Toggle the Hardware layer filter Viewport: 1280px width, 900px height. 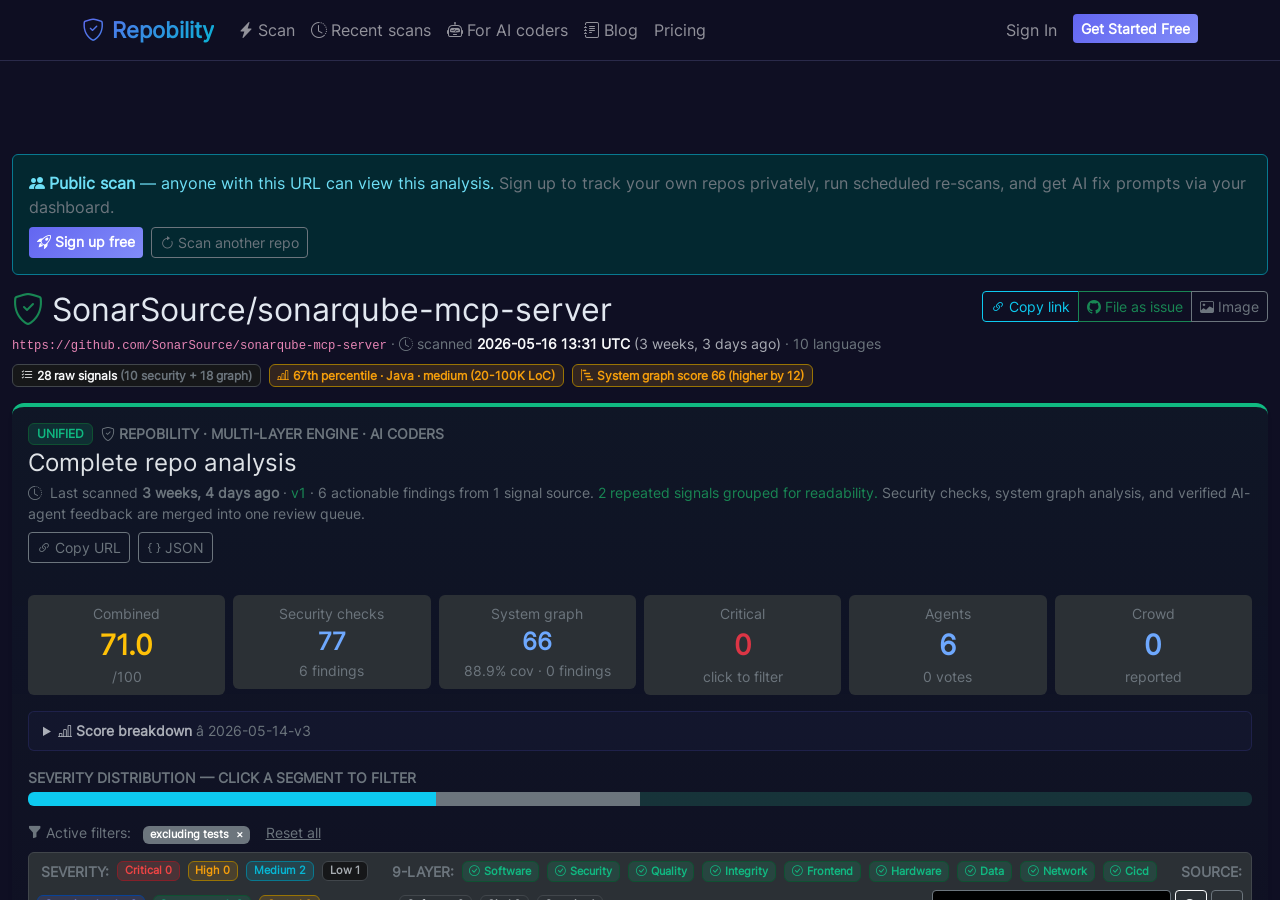(909, 871)
